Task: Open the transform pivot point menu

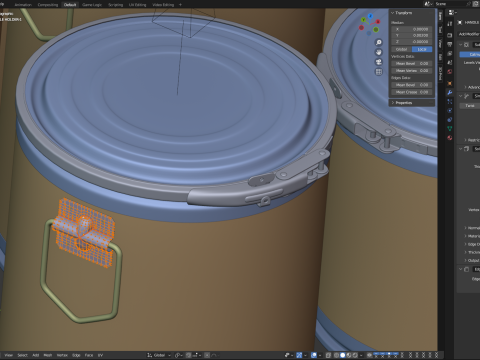Action: (179, 355)
